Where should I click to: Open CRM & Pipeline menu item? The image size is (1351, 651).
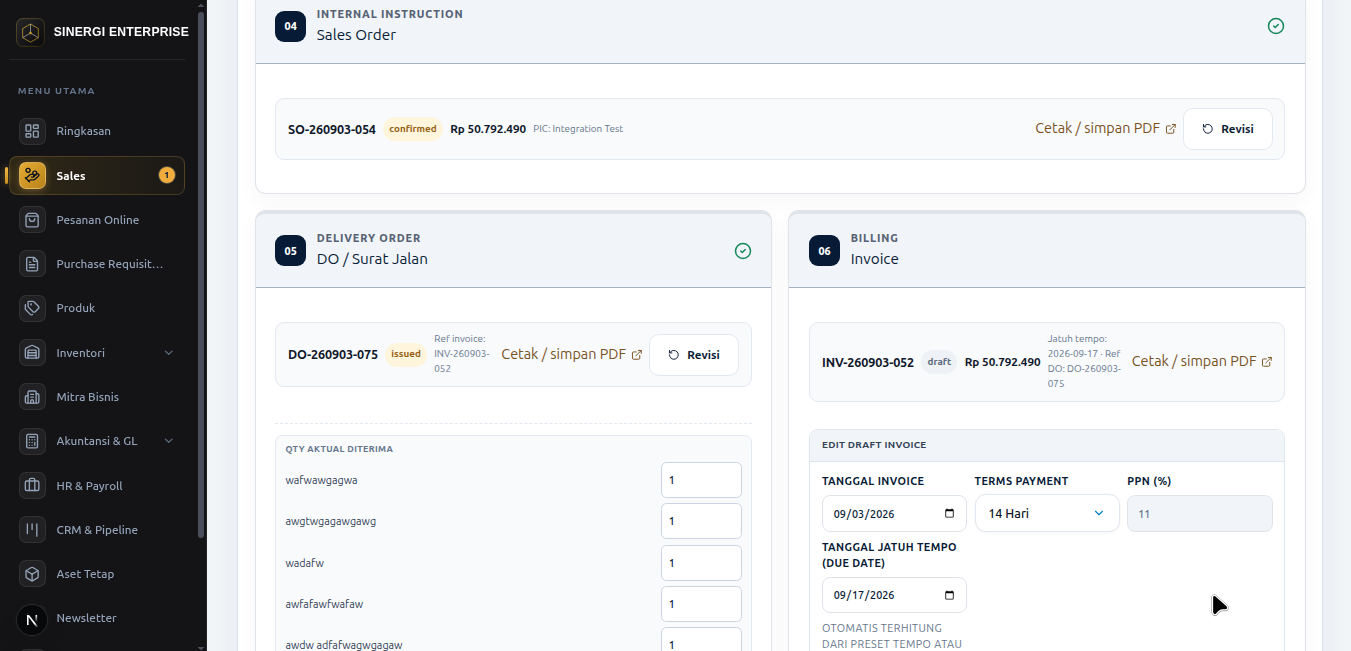tap(96, 529)
